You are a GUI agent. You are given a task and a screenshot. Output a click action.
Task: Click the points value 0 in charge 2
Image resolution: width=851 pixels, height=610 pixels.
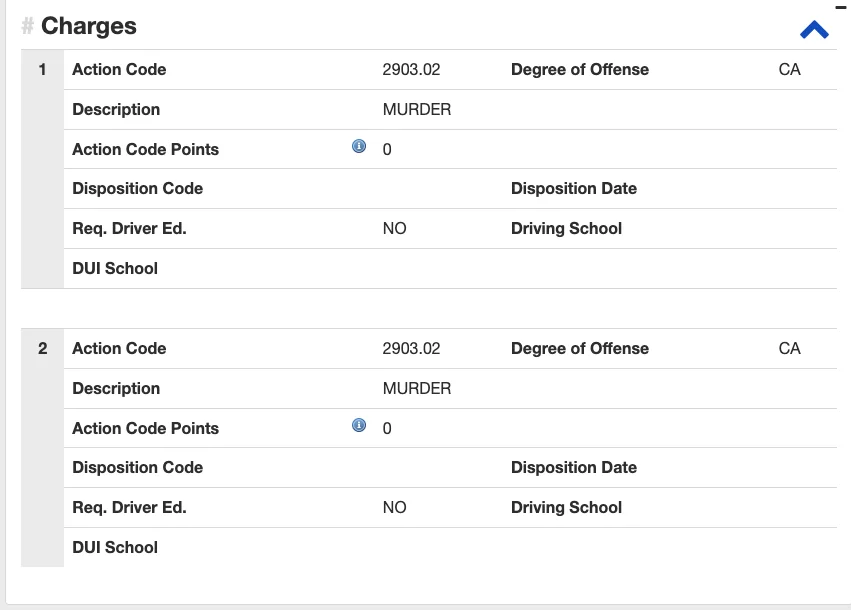click(387, 429)
